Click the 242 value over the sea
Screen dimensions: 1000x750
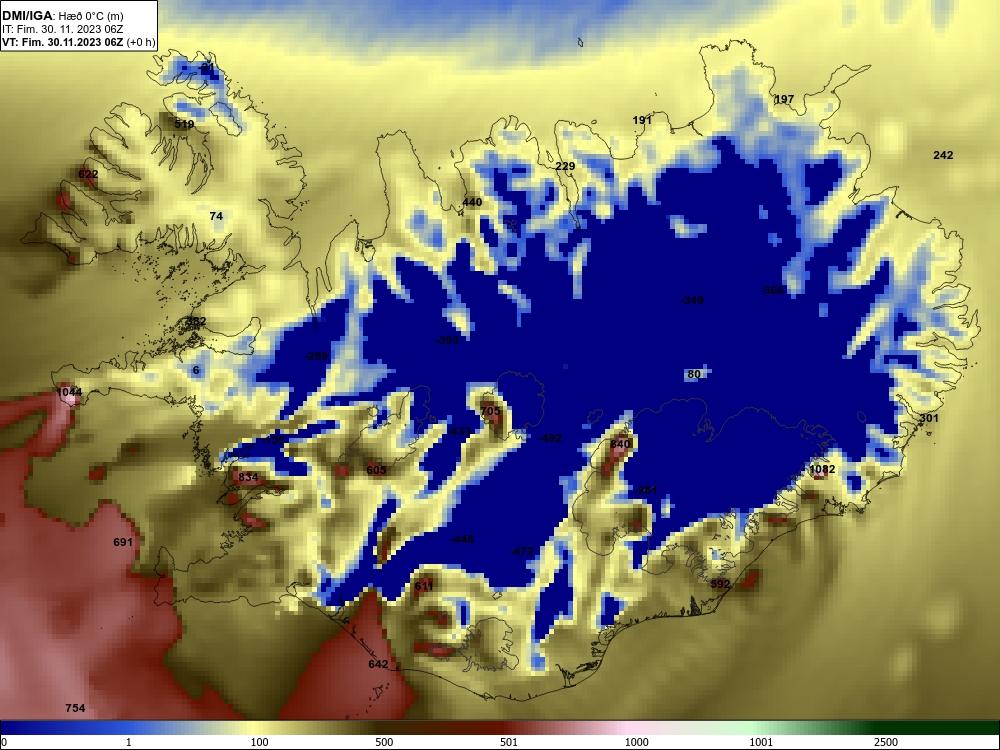943,155
